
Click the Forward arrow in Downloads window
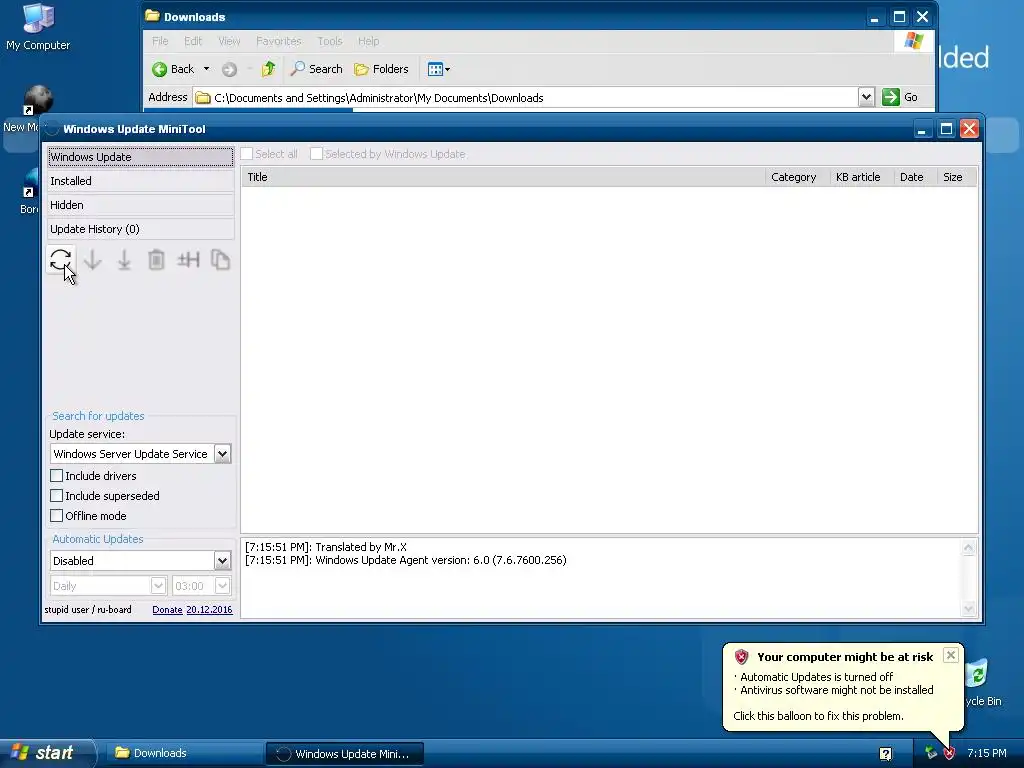pyautogui.click(x=229, y=69)
